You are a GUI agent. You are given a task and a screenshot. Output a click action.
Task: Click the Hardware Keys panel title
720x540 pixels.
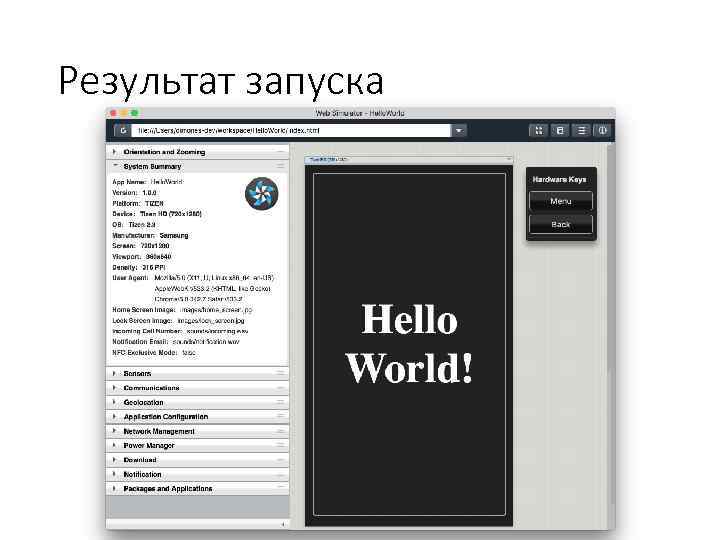pyautogui.click(x=559, y=179)
